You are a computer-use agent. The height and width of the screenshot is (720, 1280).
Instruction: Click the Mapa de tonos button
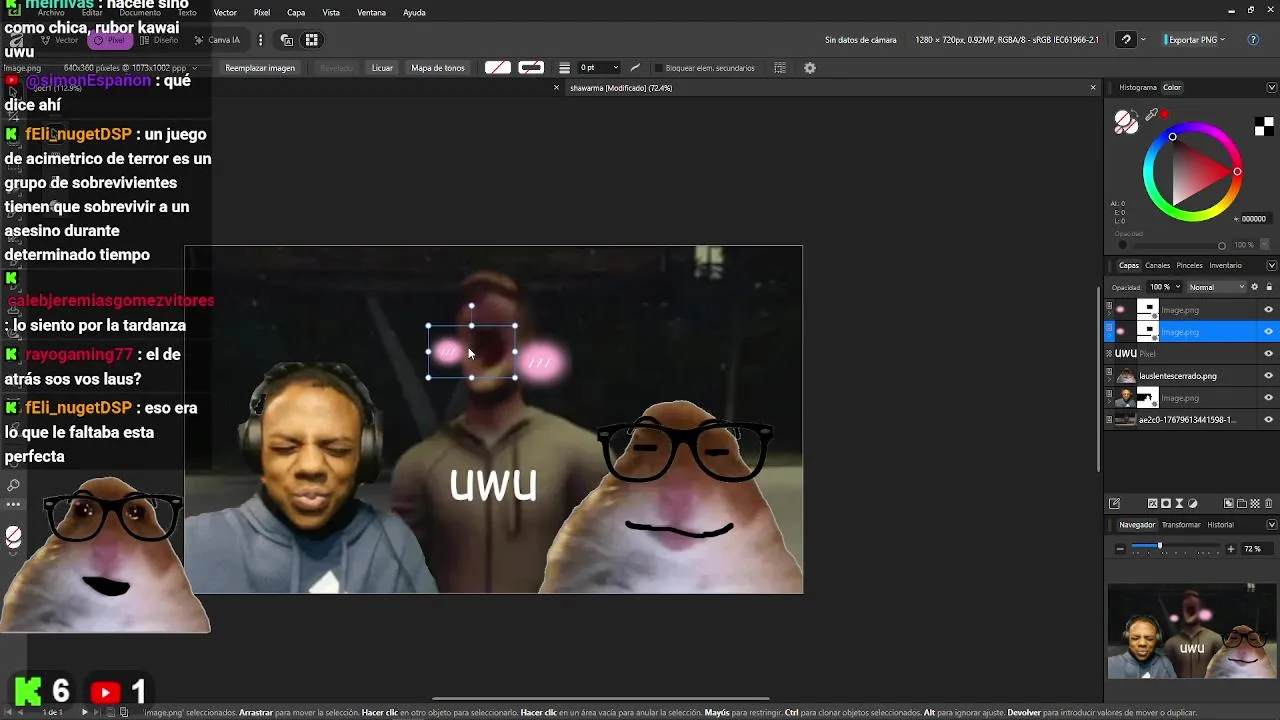click(438, 68)
